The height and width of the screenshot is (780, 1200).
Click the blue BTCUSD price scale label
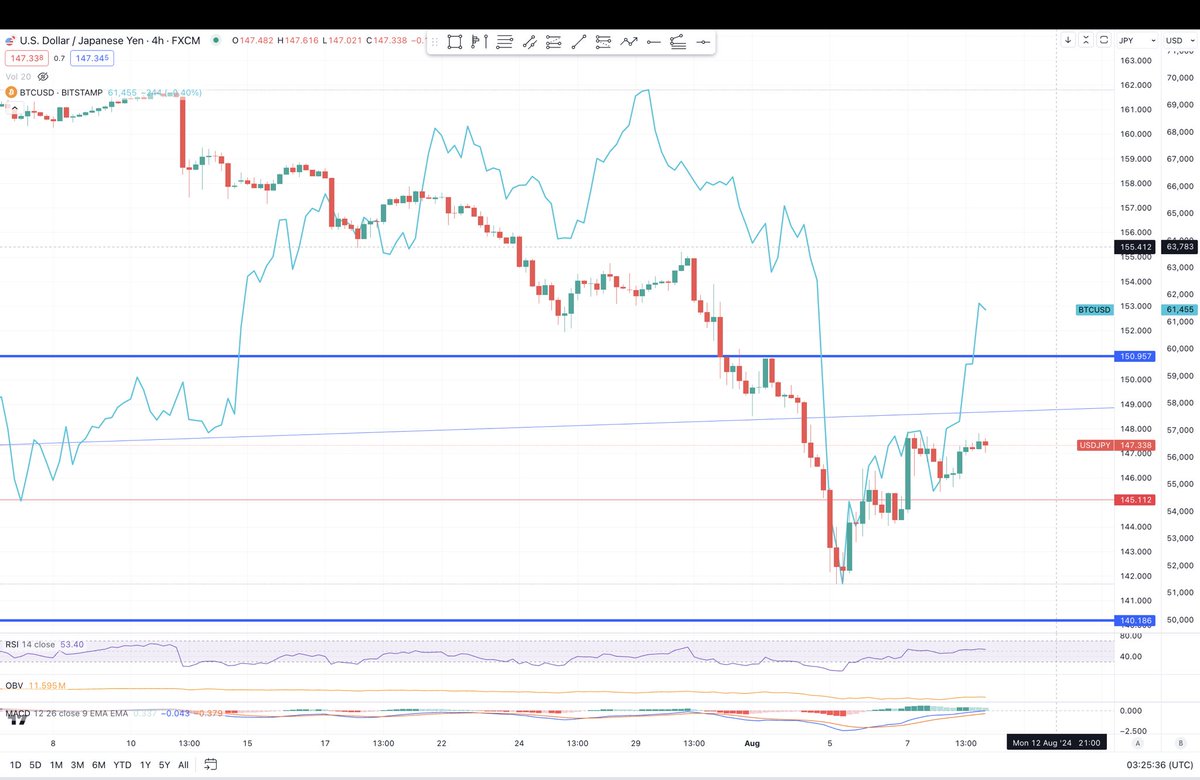1093,310
